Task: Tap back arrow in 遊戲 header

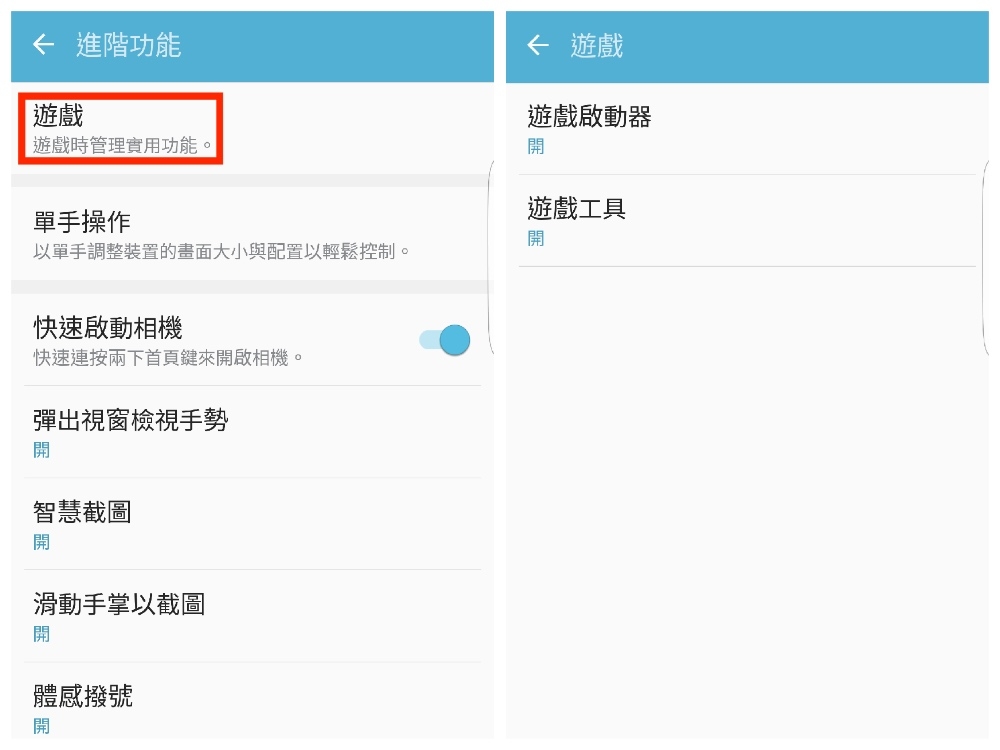Action: pos(538,45)
